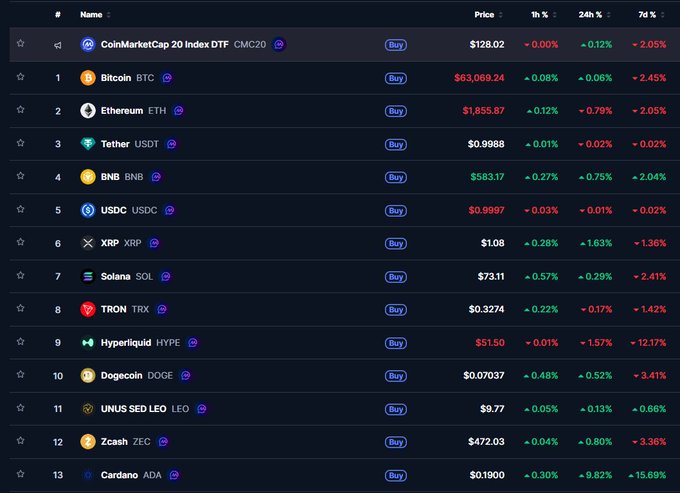Click rank number 12 for Zcash
Screen dimensions: 680x493
tap(58, 442)
